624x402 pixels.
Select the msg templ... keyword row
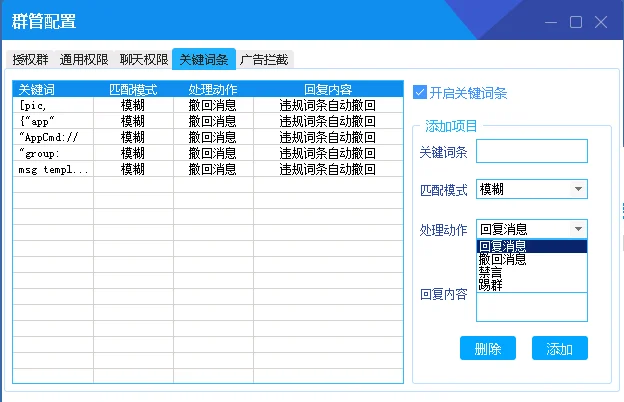point(208,169)
